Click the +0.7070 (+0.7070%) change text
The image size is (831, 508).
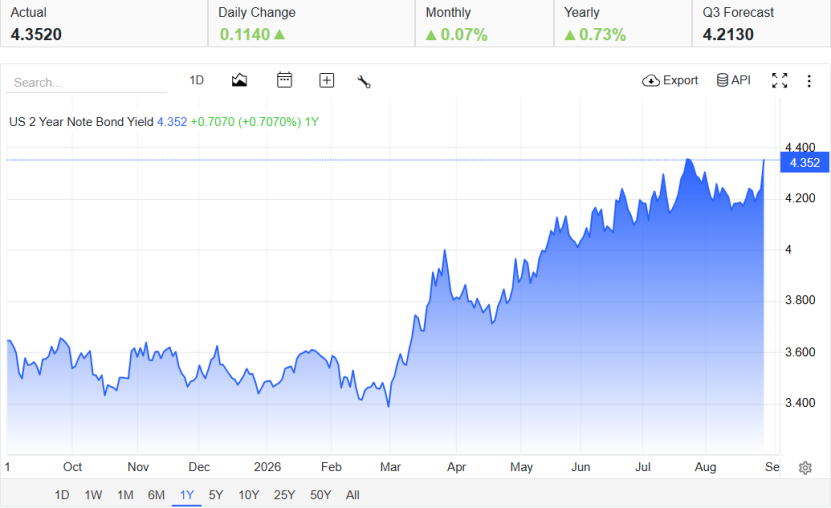(246, 122)
